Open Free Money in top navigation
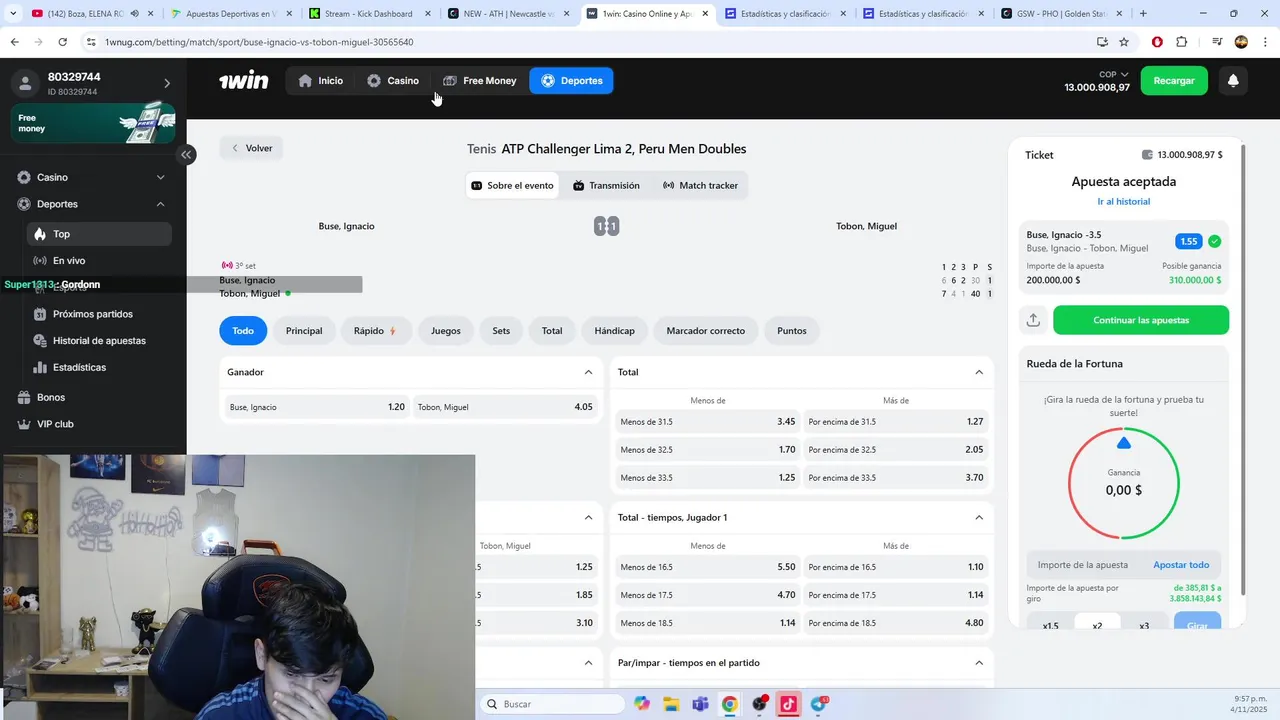1280x720 pixels. pos(480,81)
